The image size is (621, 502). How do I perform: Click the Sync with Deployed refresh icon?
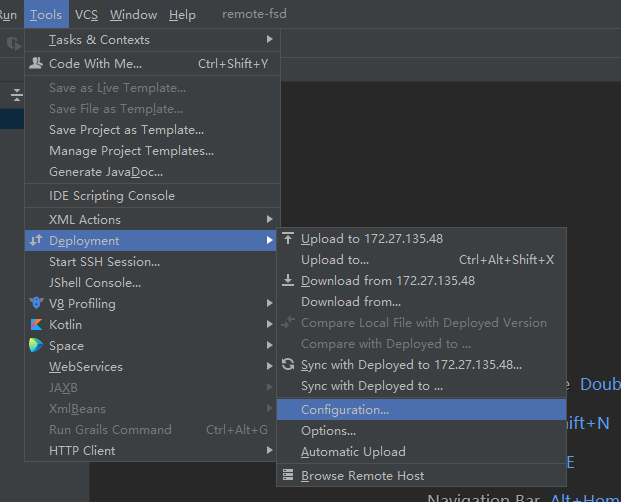point(289,365)
